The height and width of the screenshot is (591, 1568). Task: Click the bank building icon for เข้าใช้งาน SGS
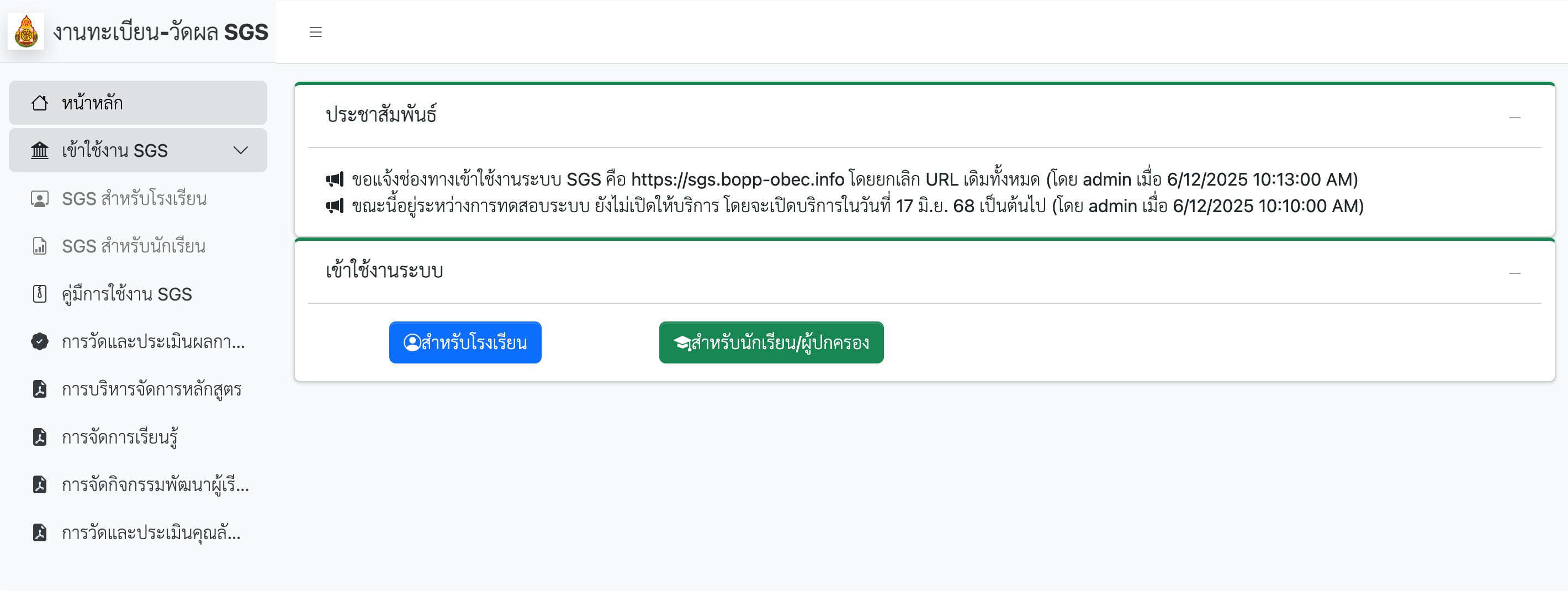point(40,150)
